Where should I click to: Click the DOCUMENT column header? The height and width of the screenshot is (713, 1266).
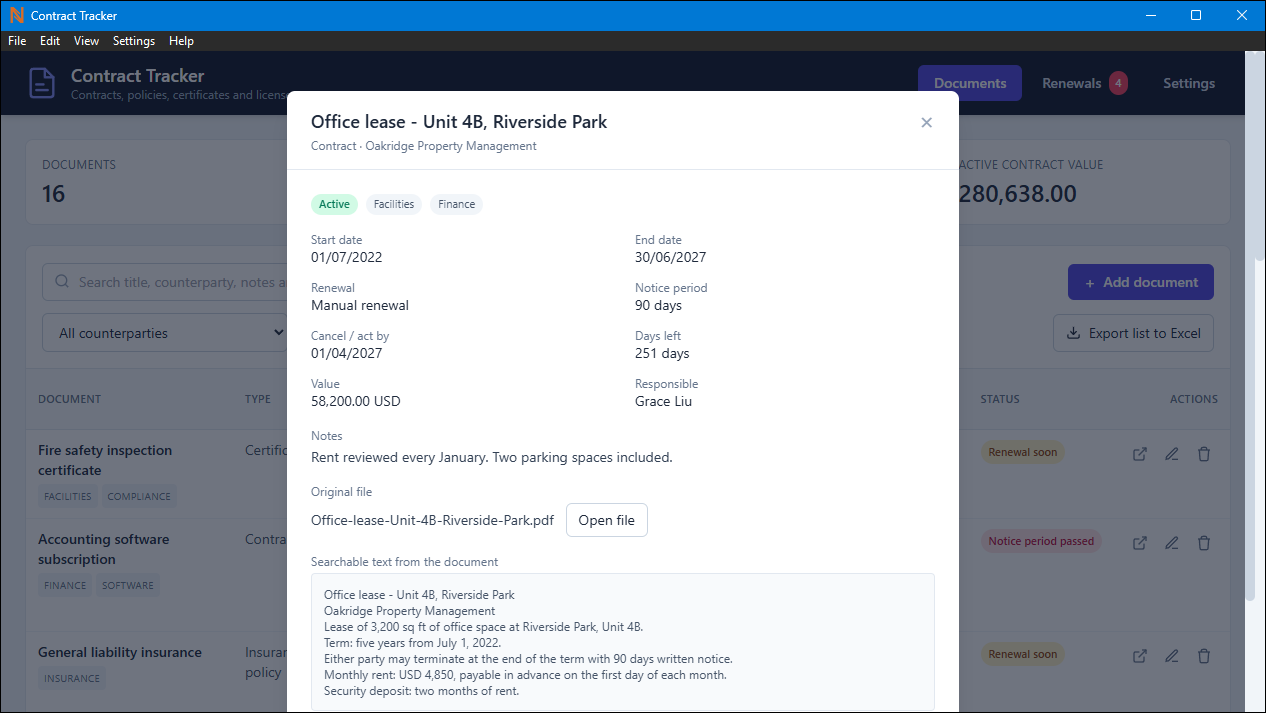[x=70, y=399]
